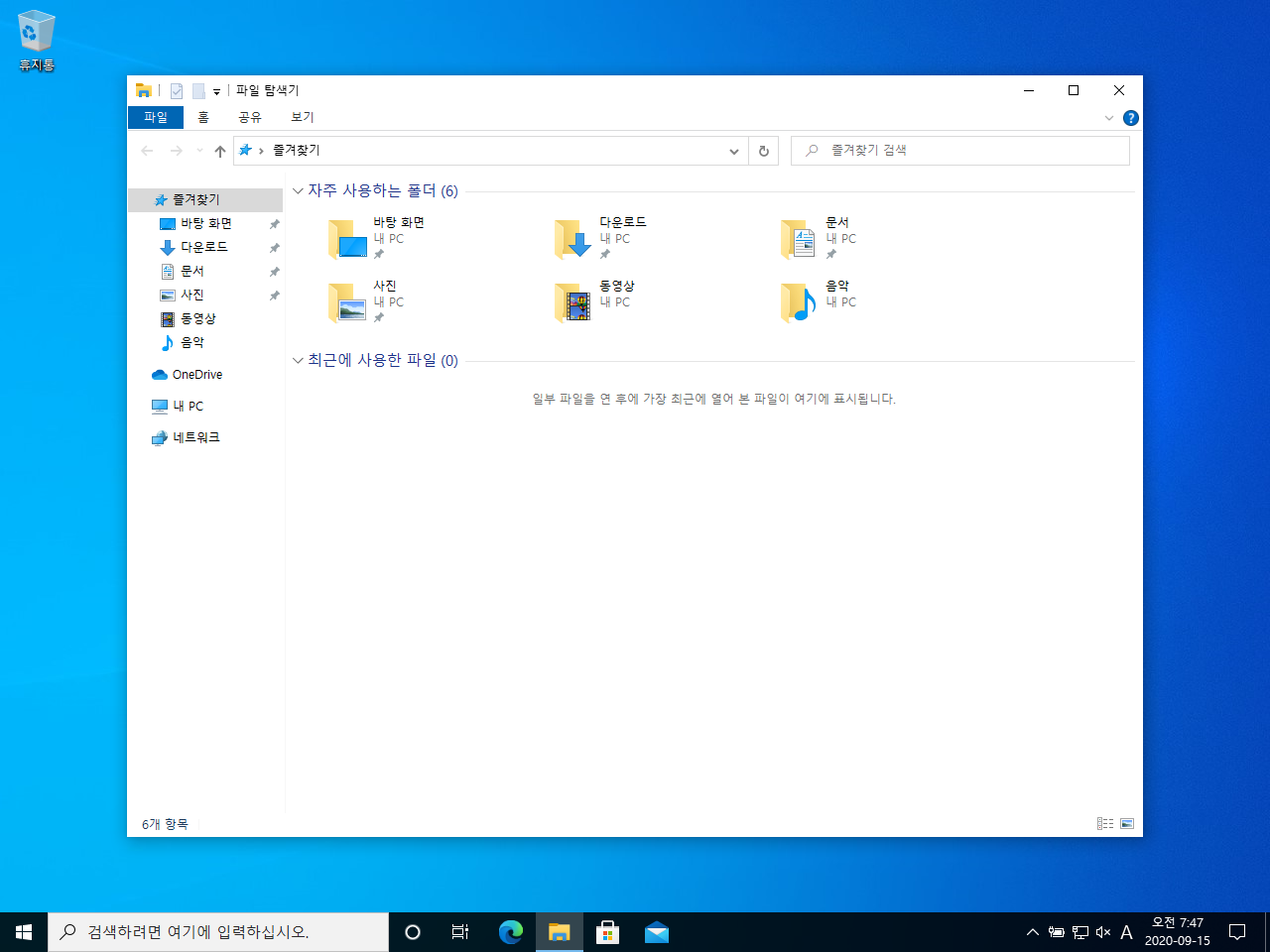Open the recent locations dropdown arrow
Image resolution: width=1270 pixels, height=952 pixels.
pos(199,151)
